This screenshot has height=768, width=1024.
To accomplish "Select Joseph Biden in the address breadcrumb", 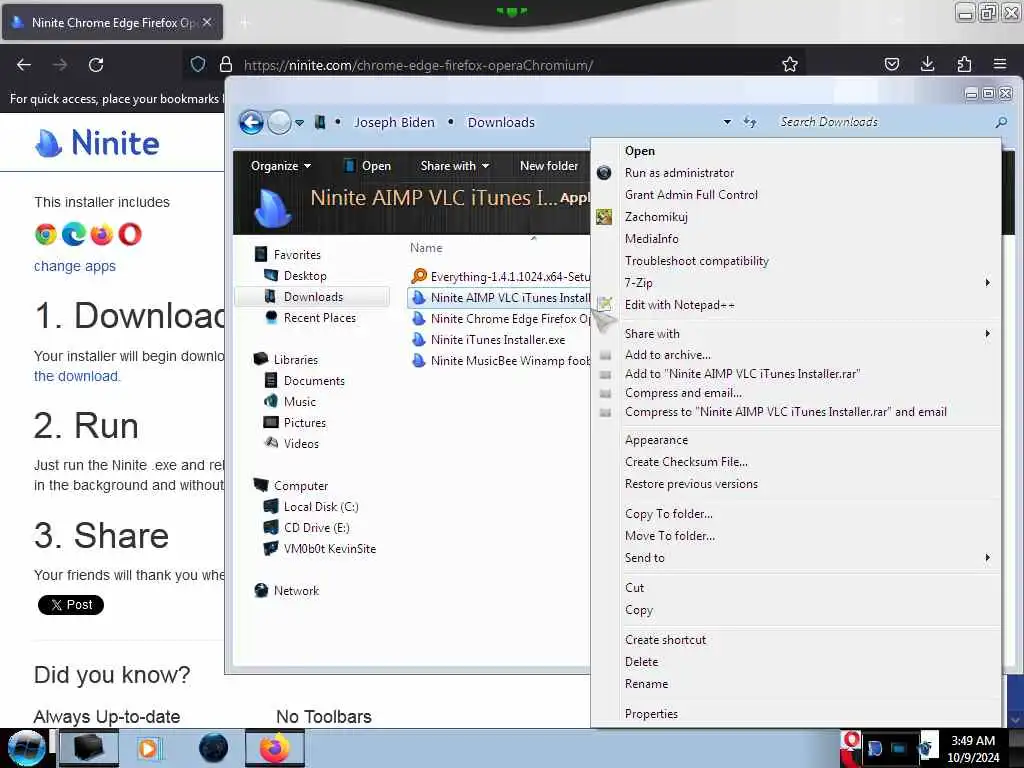I will coord(394,122).
